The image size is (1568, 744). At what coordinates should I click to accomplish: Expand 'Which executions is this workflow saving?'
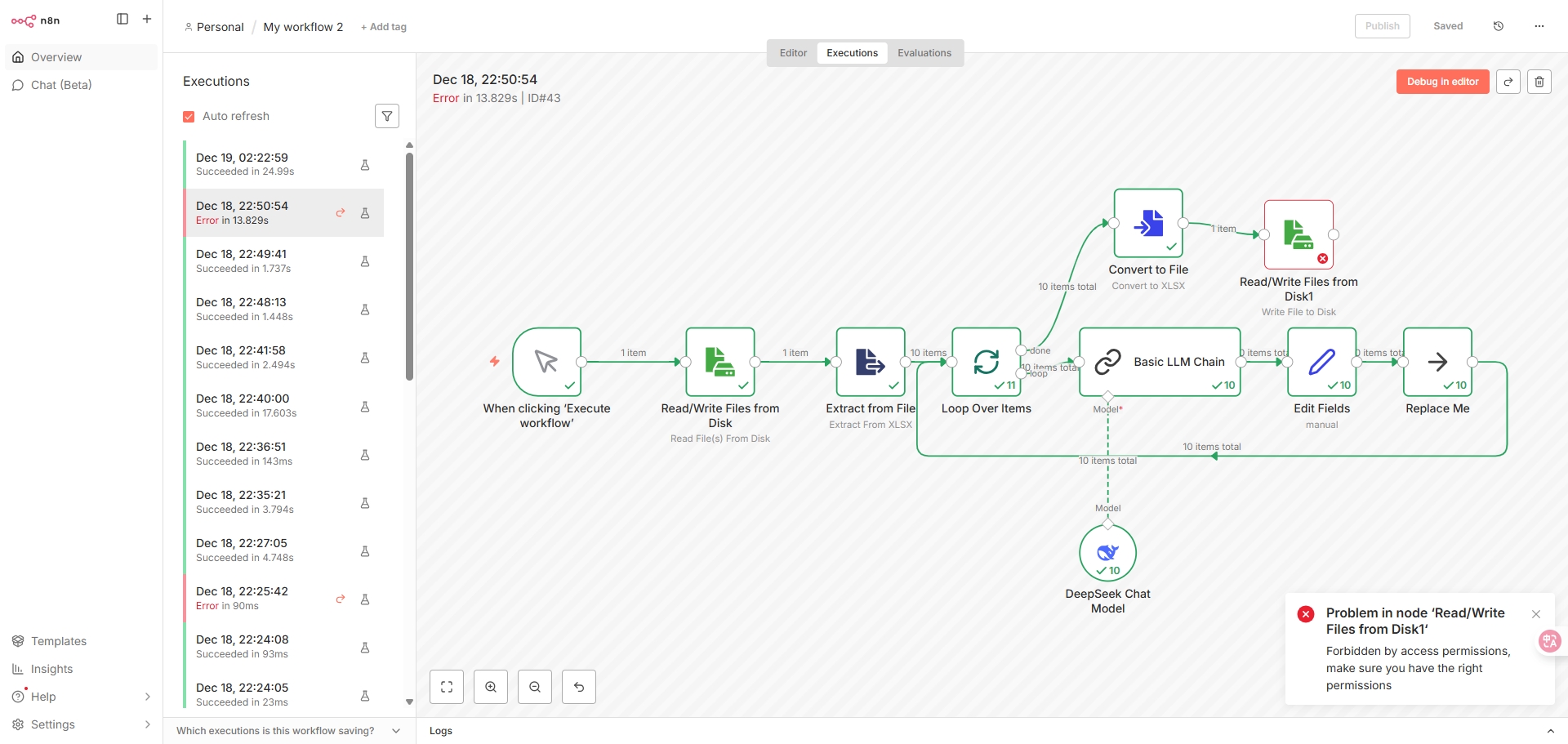396,731
